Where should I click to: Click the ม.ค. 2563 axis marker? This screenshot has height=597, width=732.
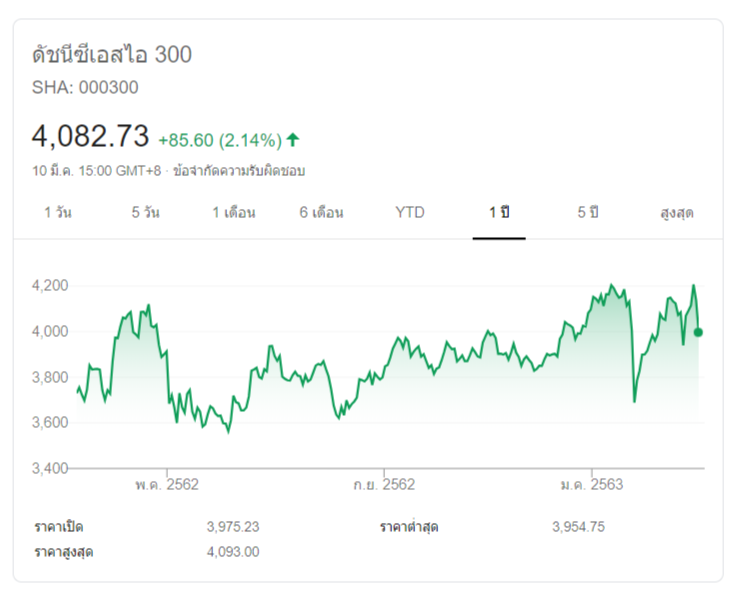tap(591, 485)
